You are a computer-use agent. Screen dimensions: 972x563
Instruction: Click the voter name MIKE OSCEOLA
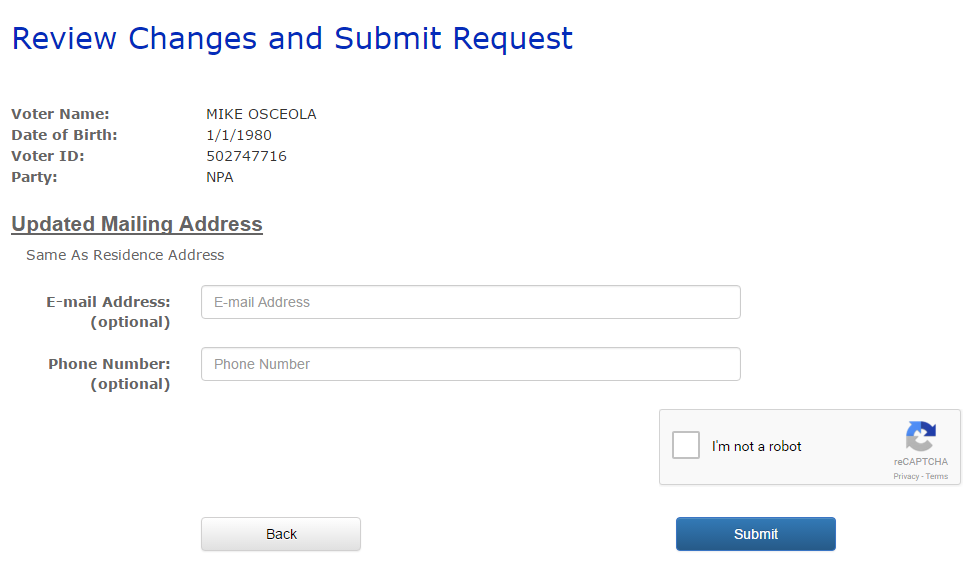point(261,114)
